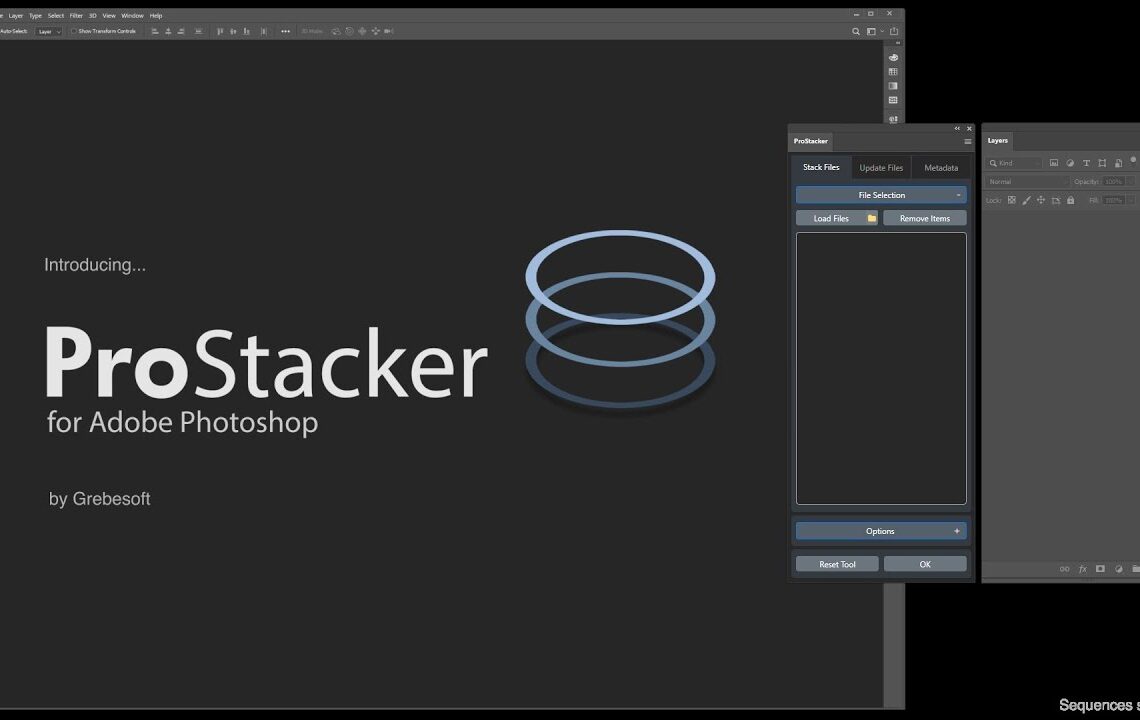Select the filter-by-pixel-layers icon in Layers panel
Viewport: 1140px width, 720px height.
pos(1054,163)
